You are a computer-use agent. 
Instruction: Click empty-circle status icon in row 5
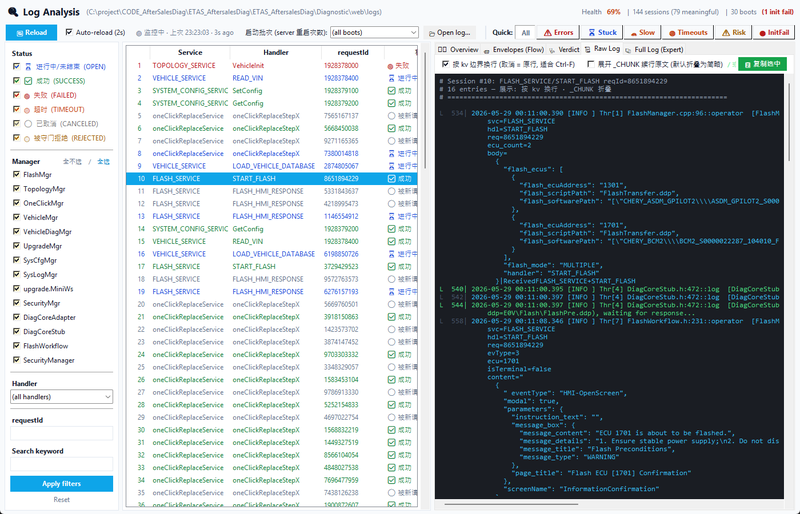[x=391, y=116]
